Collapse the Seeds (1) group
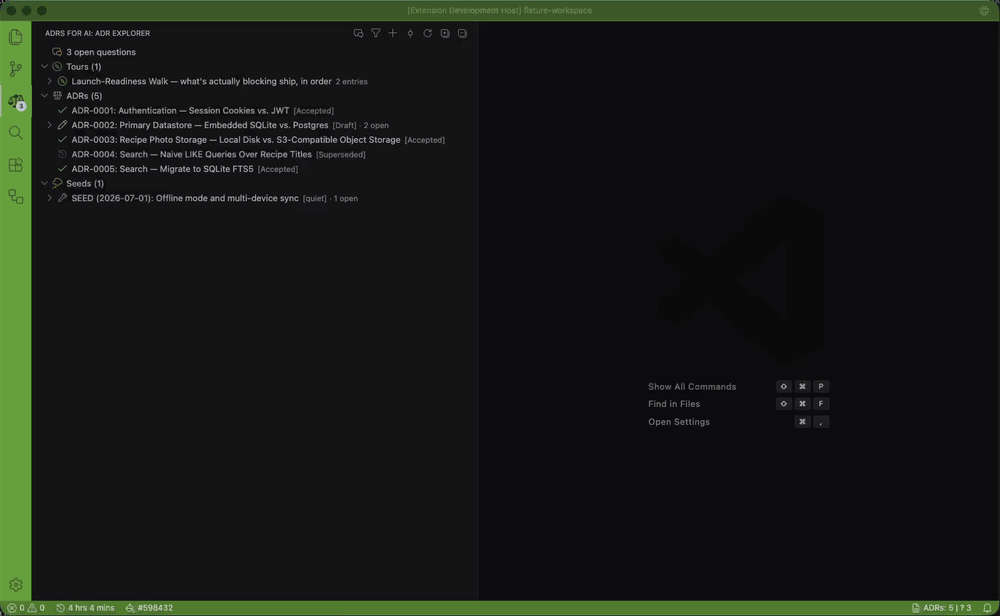 pyautogui.click(x=45, y=183)
